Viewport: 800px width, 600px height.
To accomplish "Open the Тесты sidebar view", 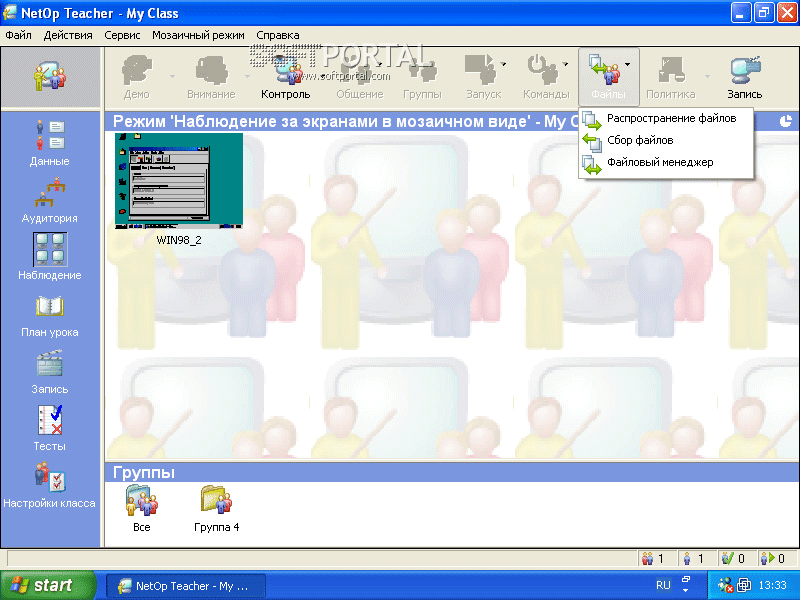I will 49,429.
